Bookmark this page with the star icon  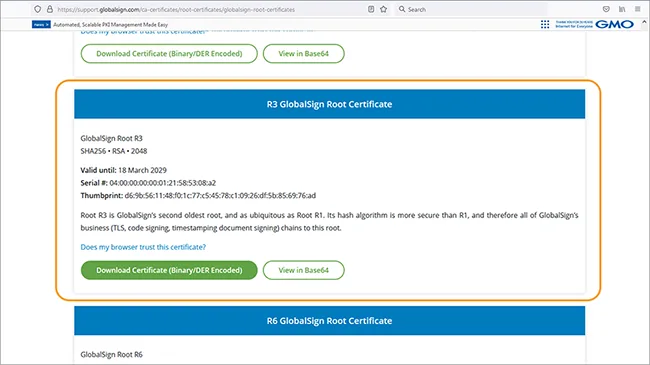pos(383,9)
